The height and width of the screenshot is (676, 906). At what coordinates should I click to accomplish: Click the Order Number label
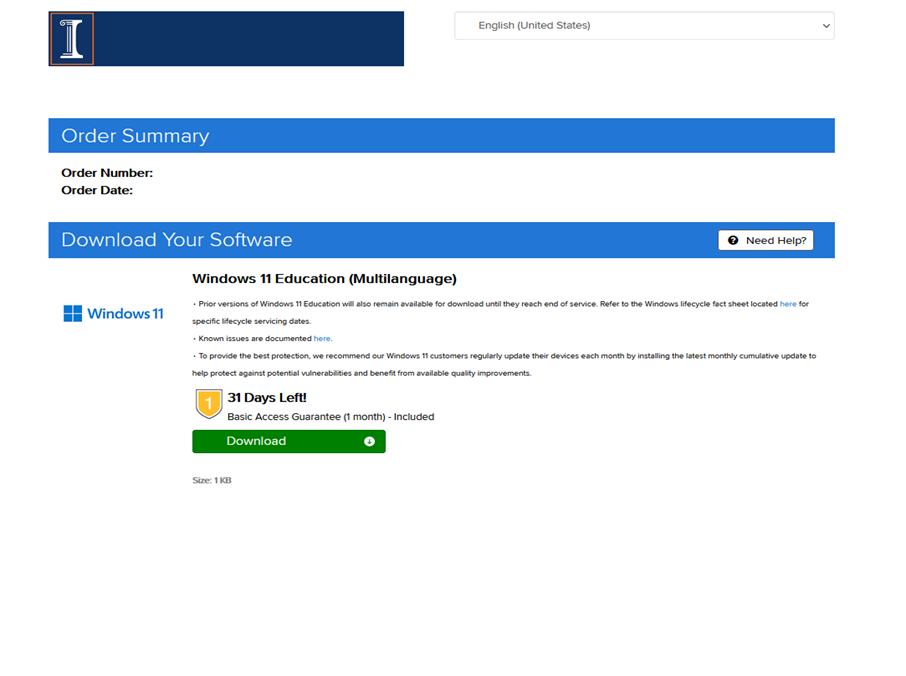pos(107,173)
